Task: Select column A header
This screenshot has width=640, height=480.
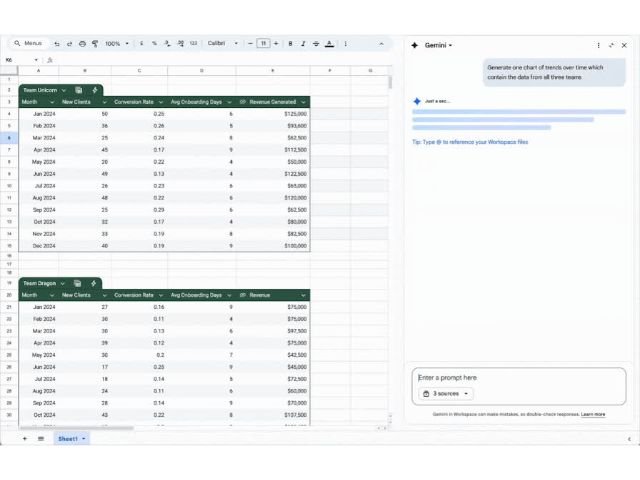Action: [x=39, y=71]
